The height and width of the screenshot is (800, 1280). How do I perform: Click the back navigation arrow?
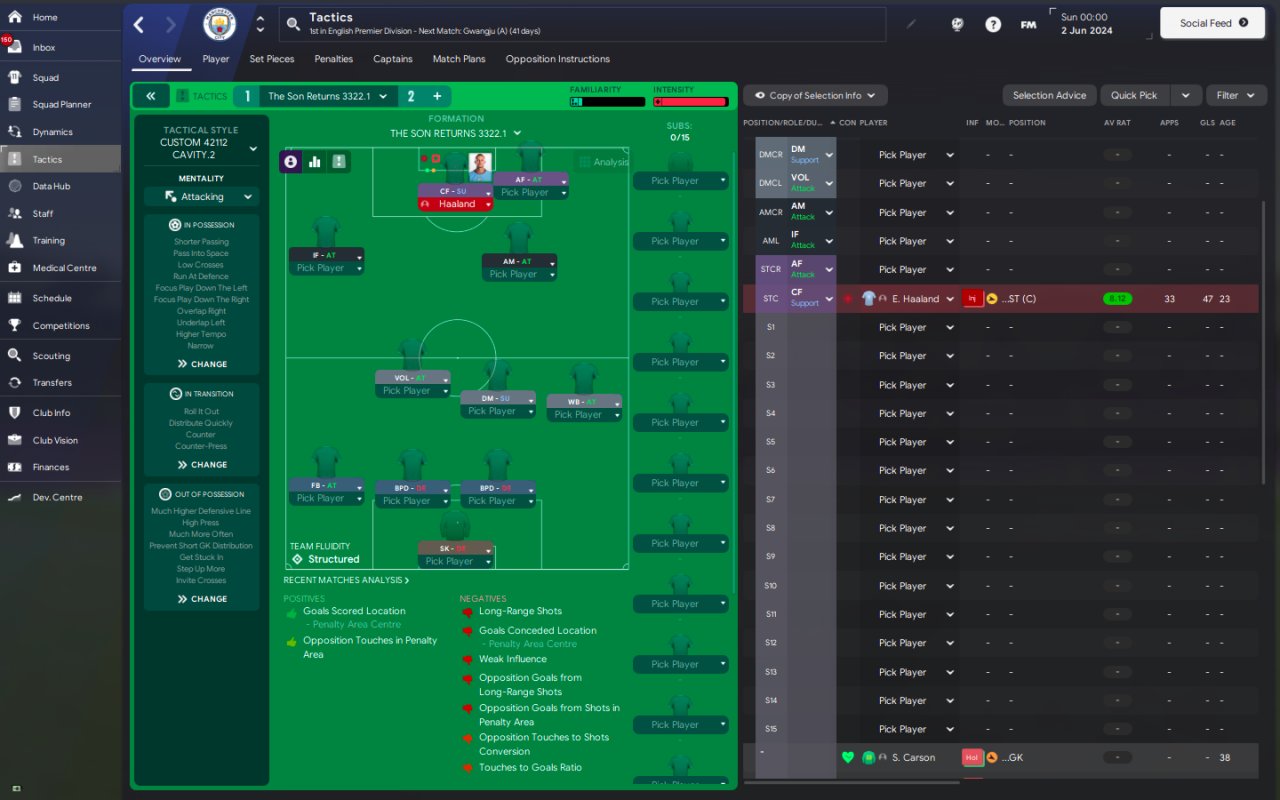click(139, 25)
